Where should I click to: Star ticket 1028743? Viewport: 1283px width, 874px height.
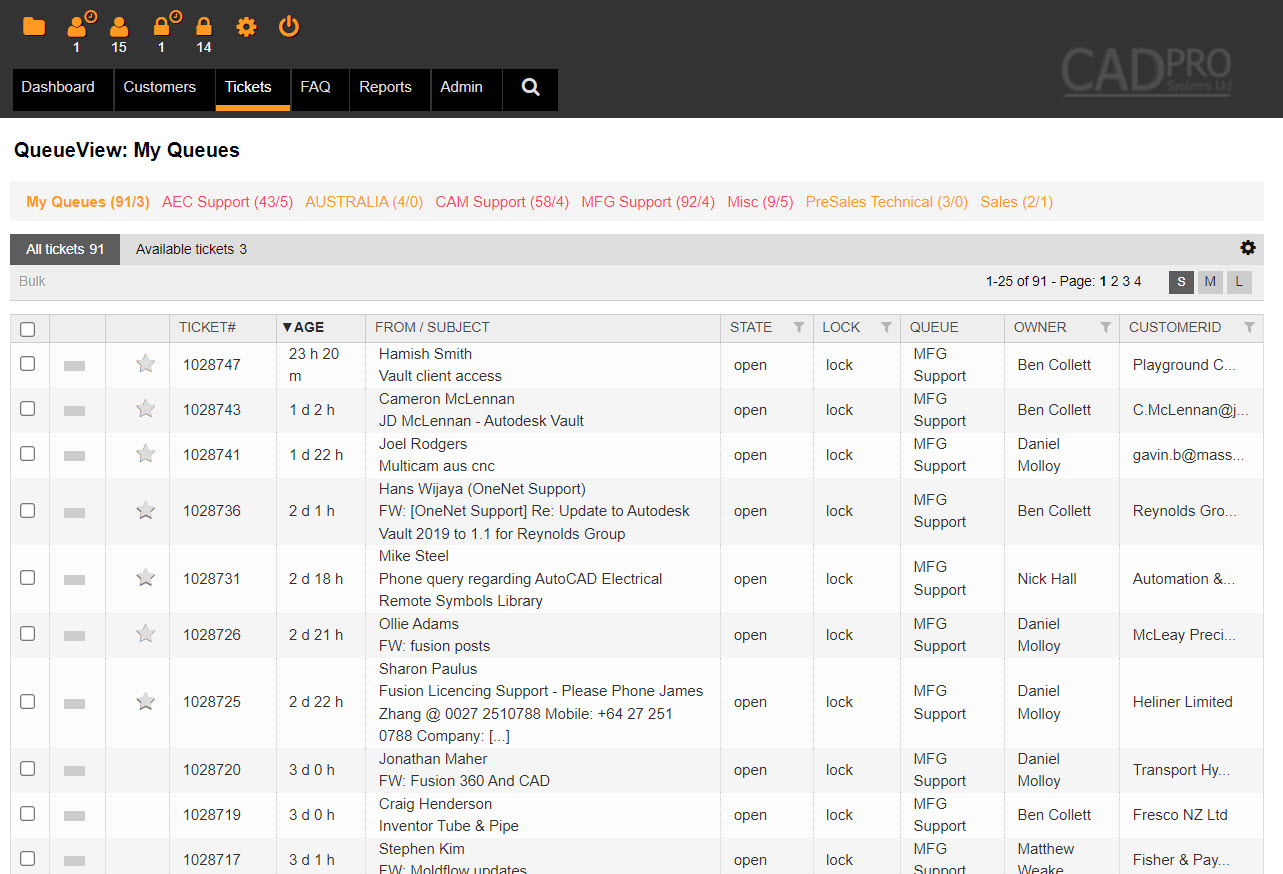coord(146,409)
